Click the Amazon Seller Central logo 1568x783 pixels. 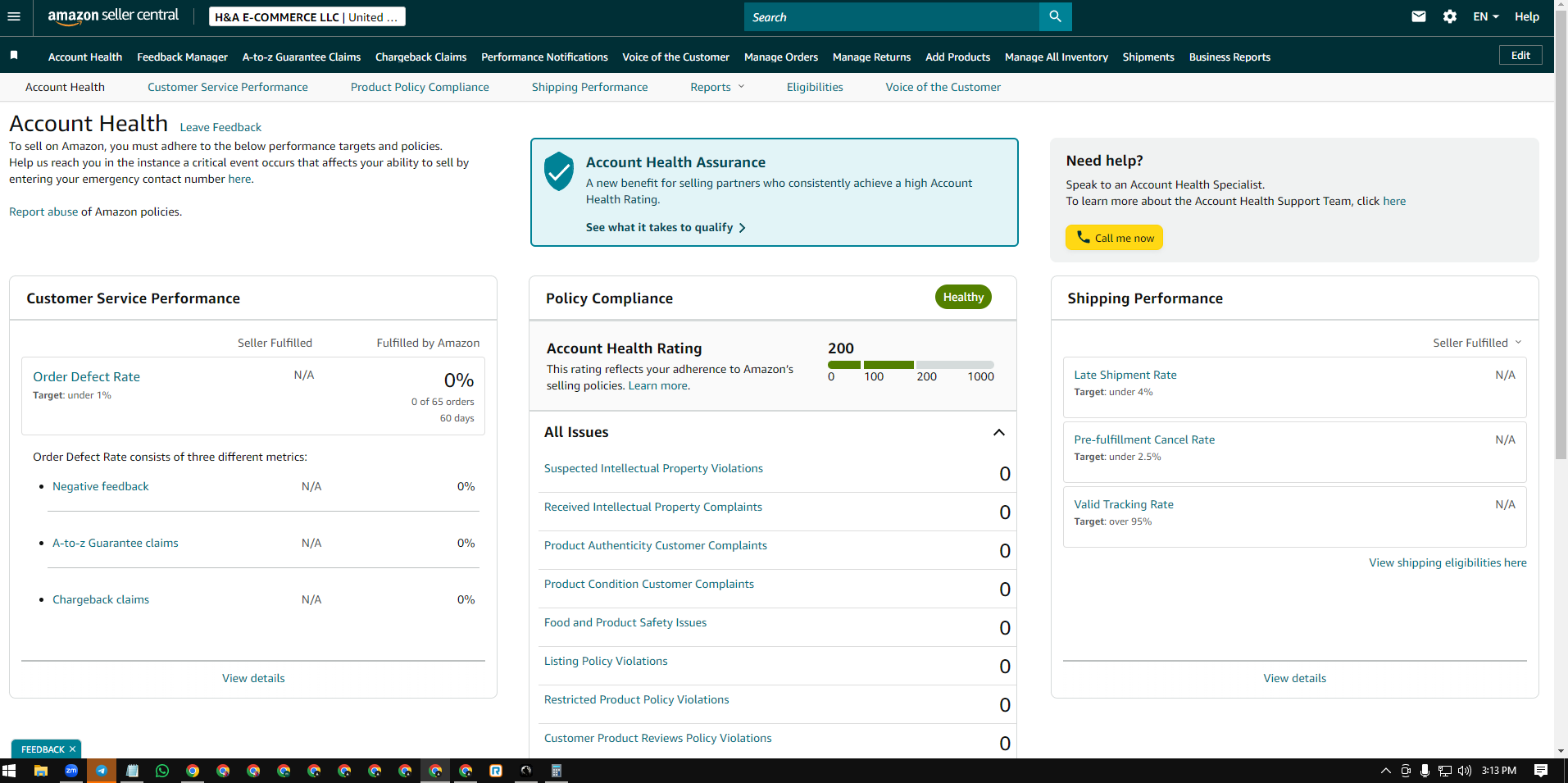click(113, 16)
